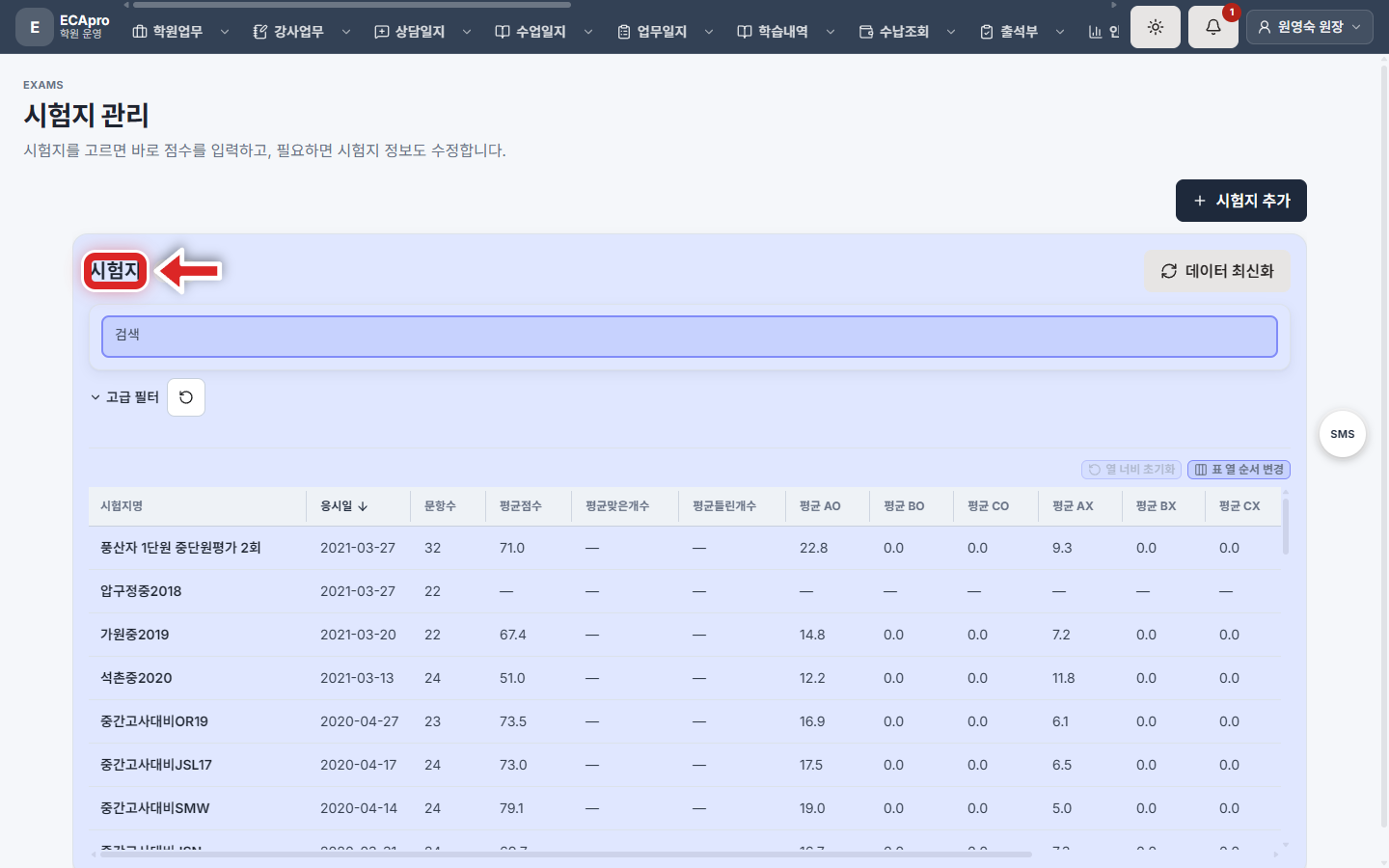The height and width of the screenshot is (868, 1389).
Task: Click 평균 BX column header
Action: [1163, 506]
